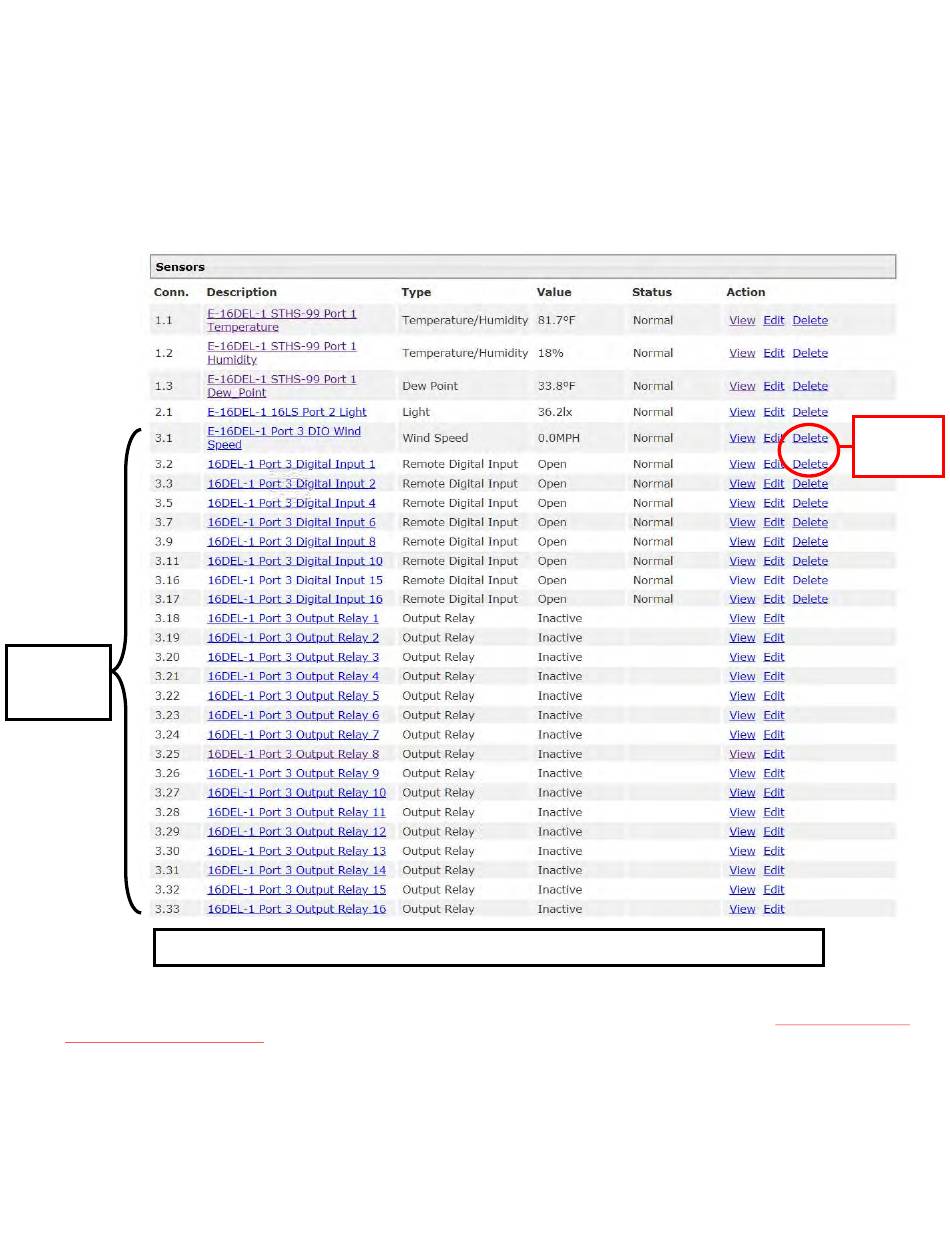Open 16DEL-1 Port 3 Output Relay 2

click(293, 638)
